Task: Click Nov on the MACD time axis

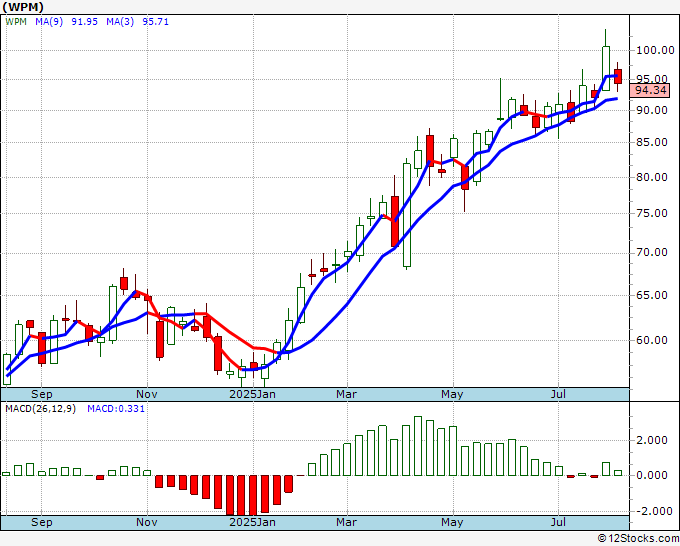Action: click(x=147, y=522)
